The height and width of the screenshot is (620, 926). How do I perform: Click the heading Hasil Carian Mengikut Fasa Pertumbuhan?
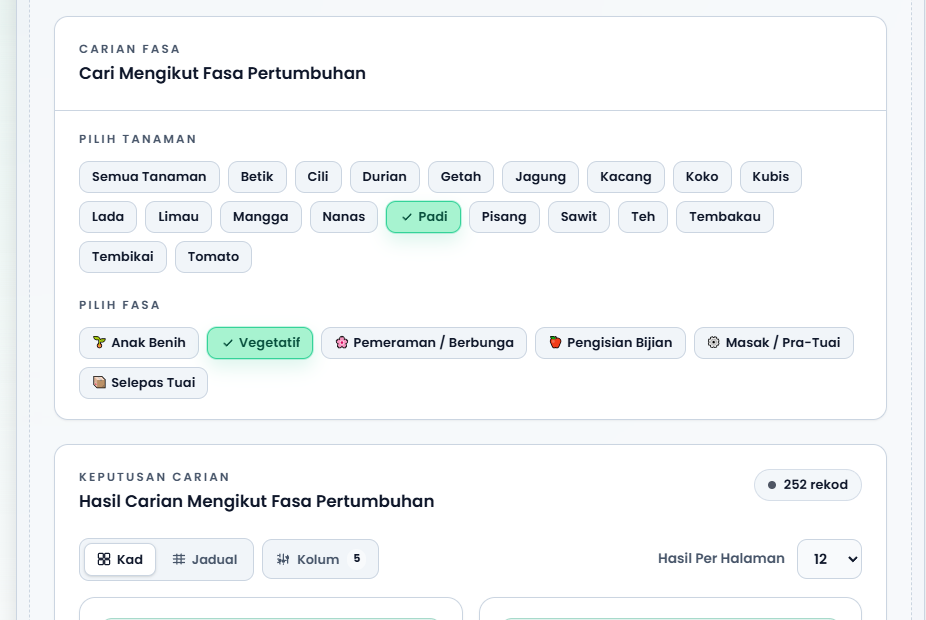tap(257, 501)
